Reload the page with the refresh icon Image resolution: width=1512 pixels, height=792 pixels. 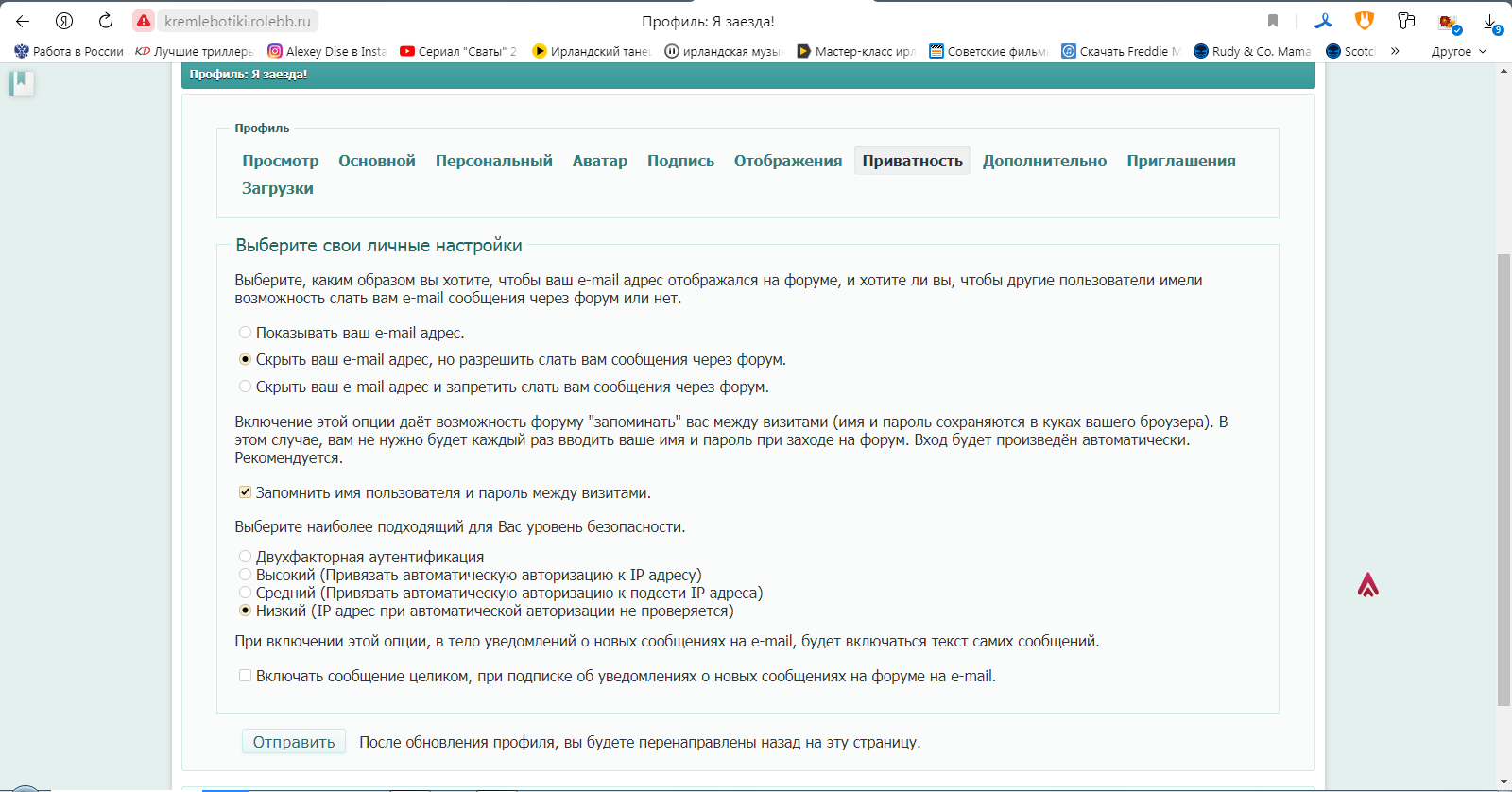pos(106,21)
